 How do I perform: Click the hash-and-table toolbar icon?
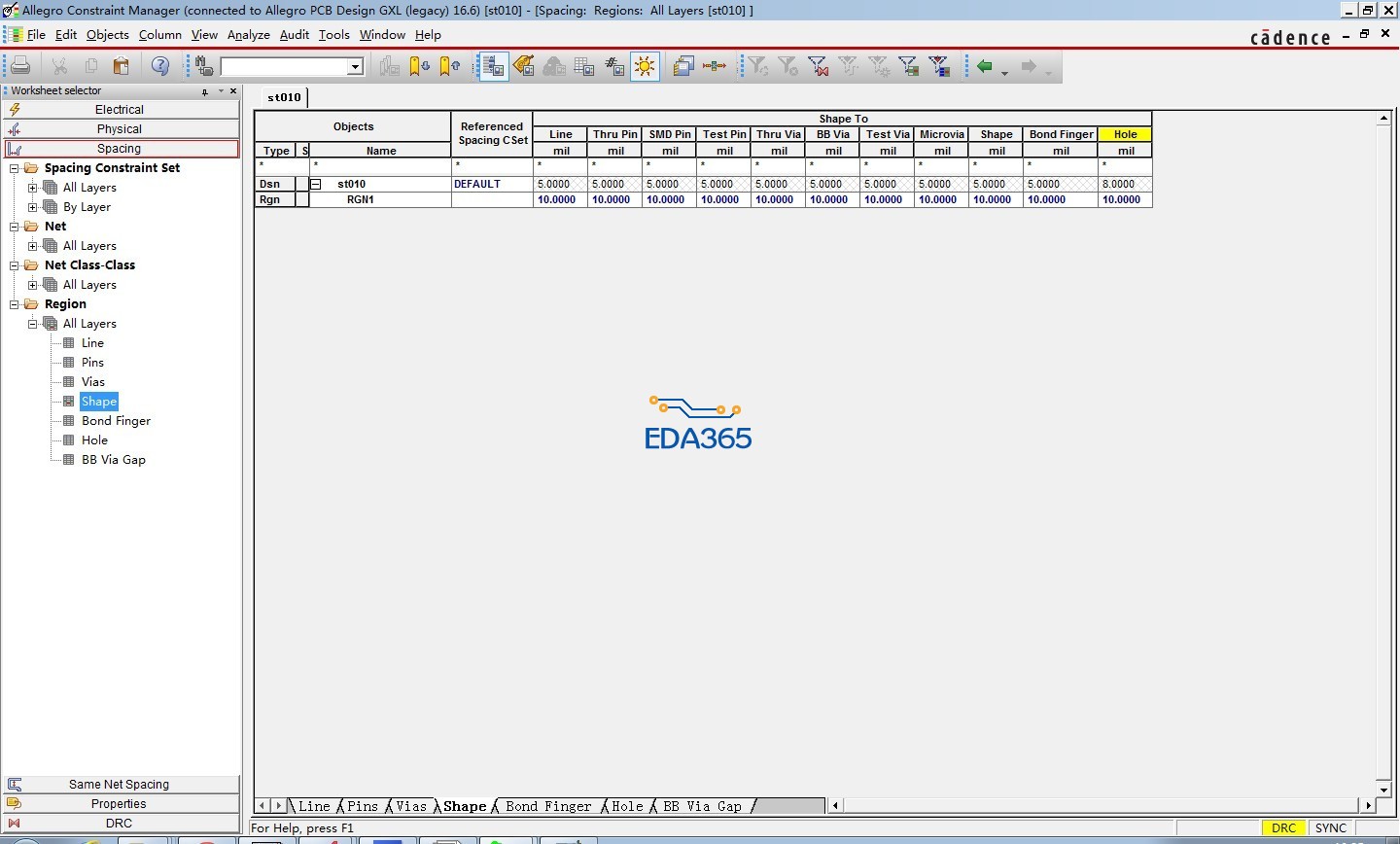[614, 66]
